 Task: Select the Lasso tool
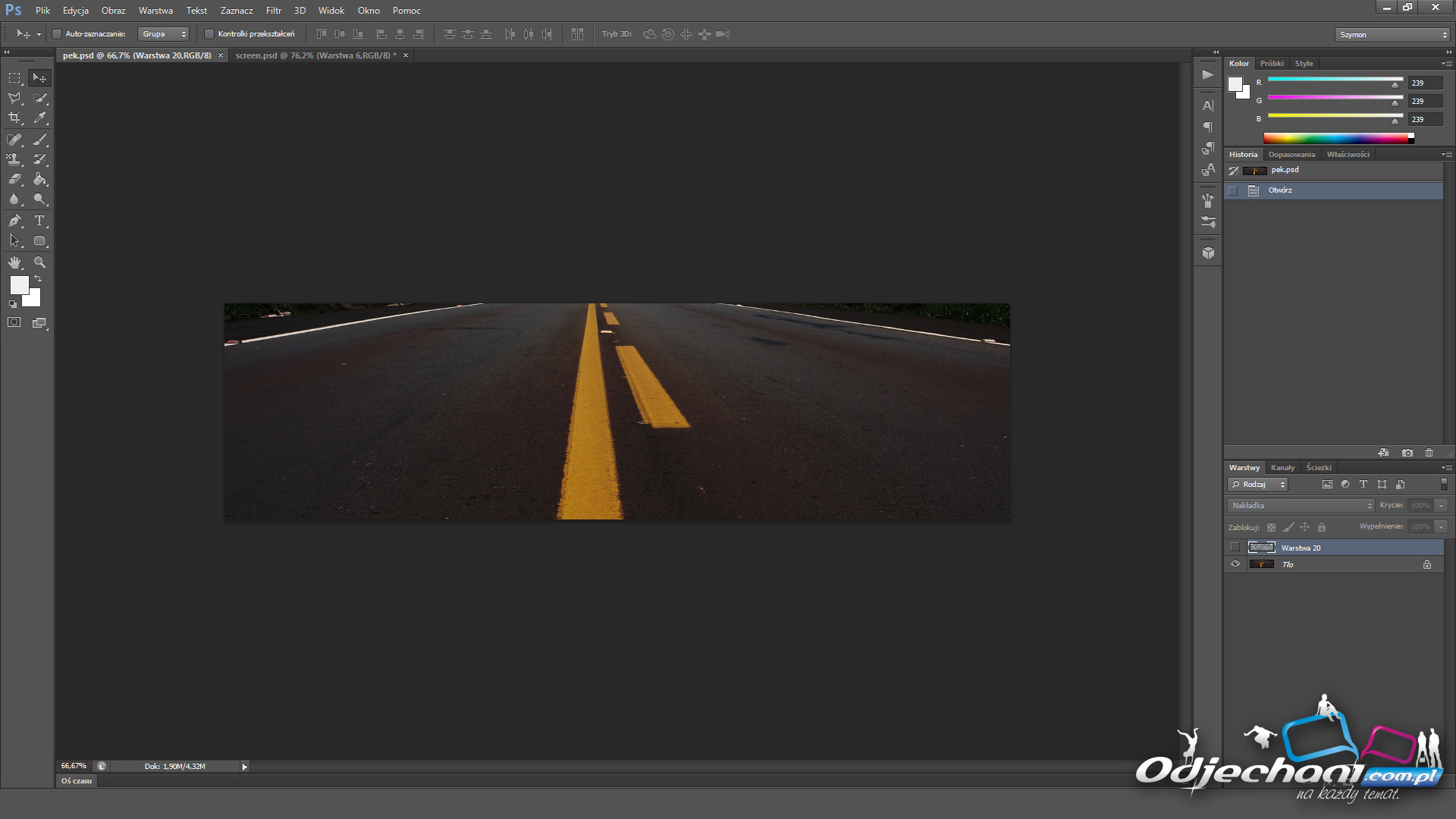tap(14, 98)
